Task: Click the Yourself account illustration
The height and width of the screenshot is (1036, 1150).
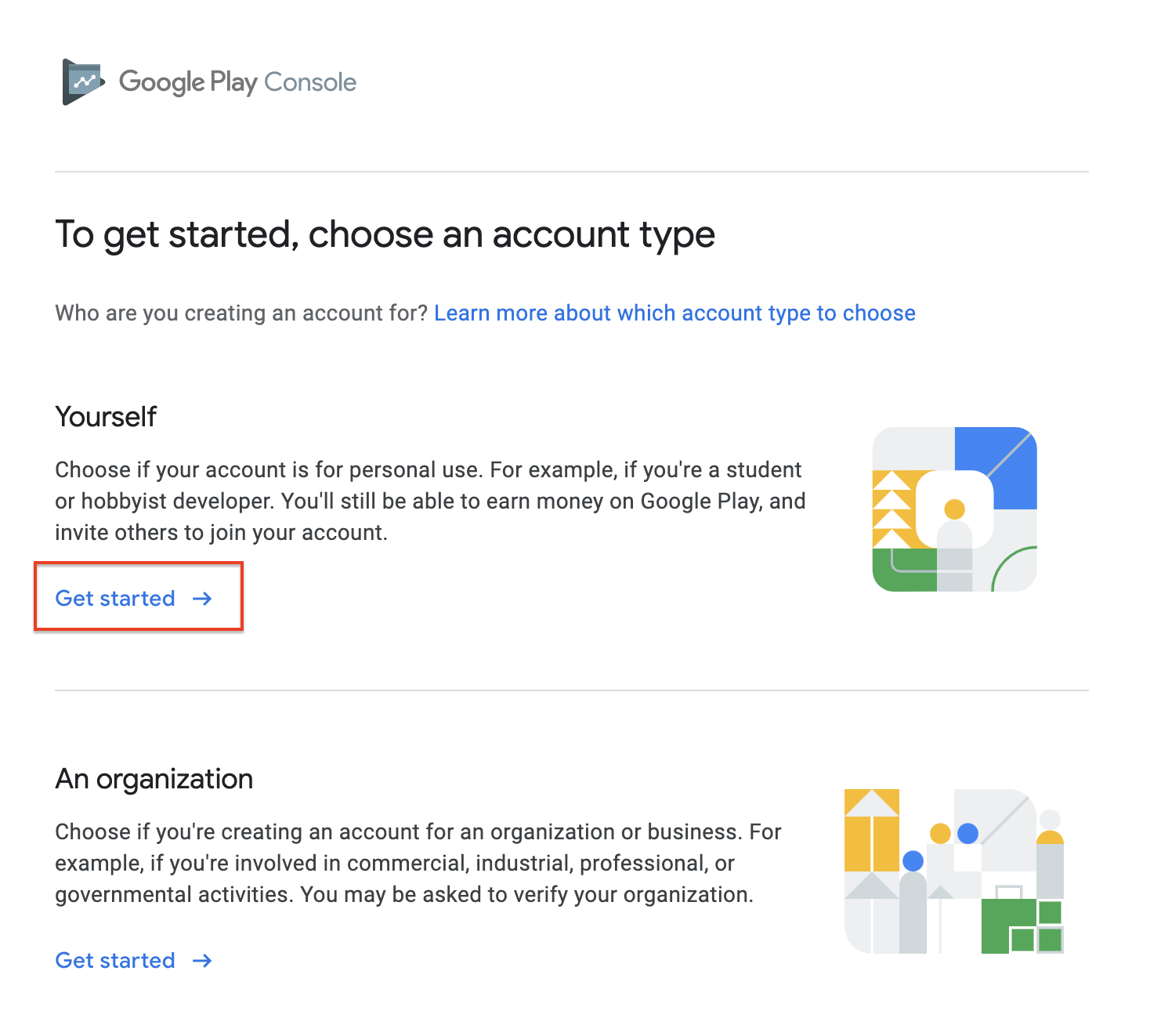Action: (x=954, y=509)
